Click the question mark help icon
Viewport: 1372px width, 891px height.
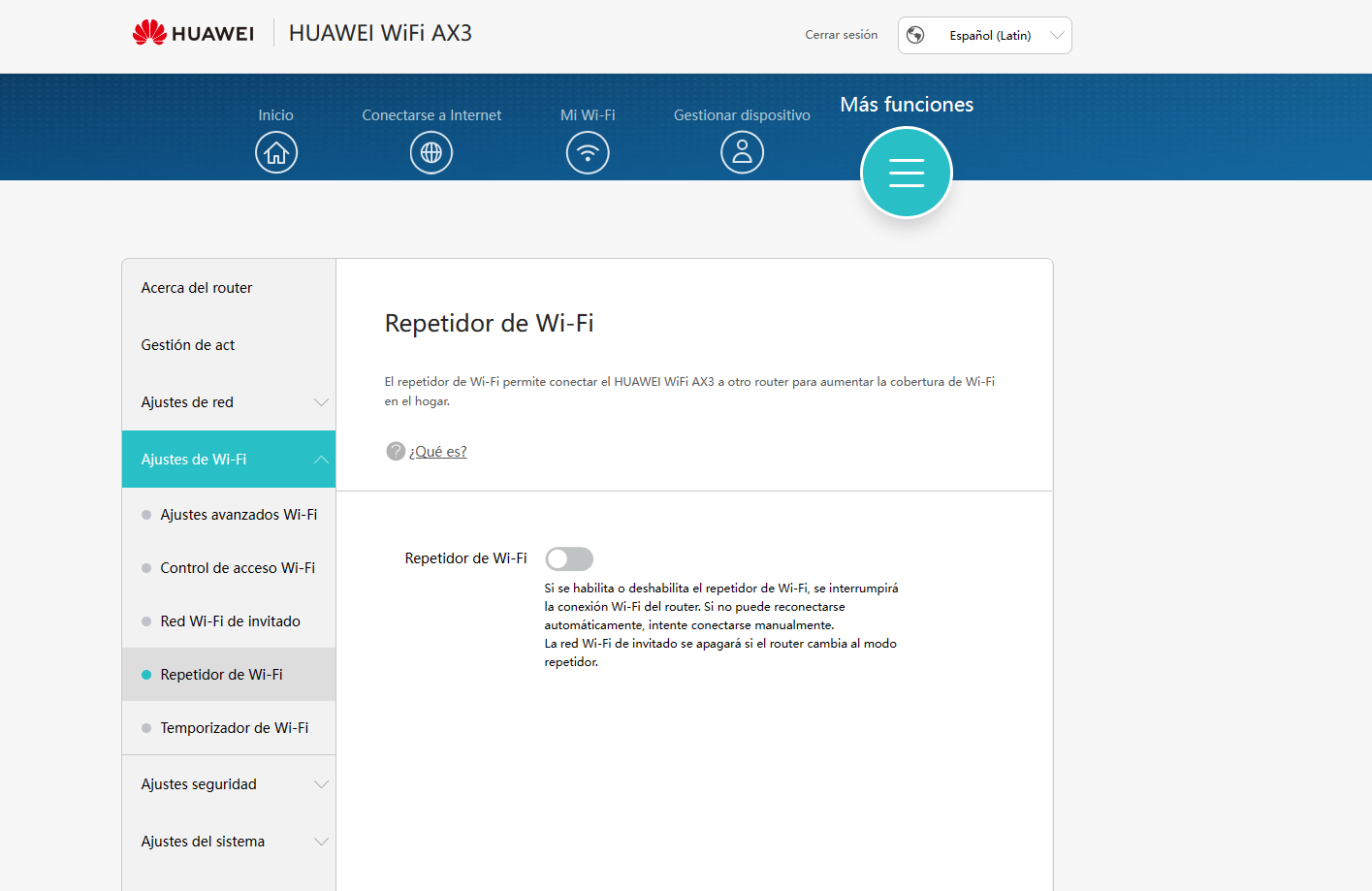(396, 451)
